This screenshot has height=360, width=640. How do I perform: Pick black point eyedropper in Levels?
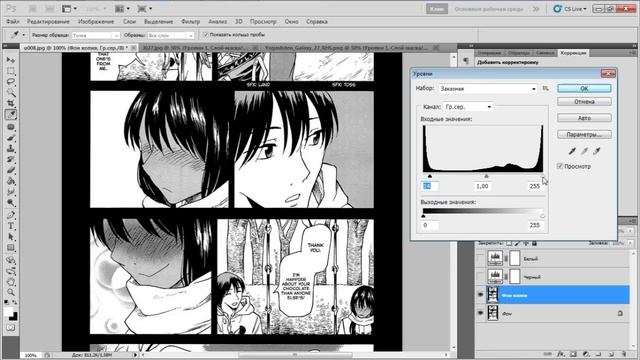572,151
